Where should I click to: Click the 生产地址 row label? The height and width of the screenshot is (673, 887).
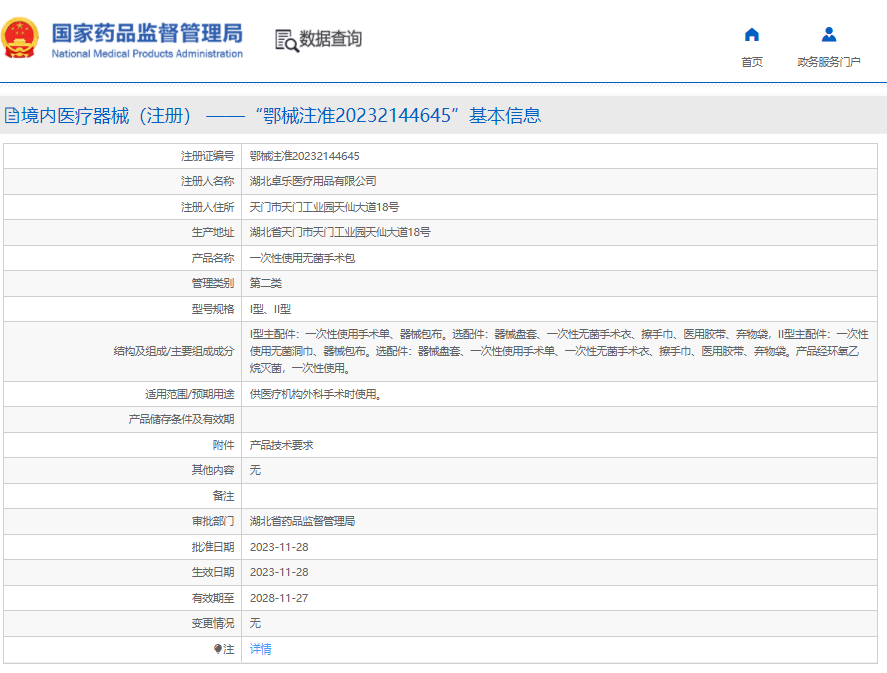pyautogui.click(x=213, y=232)
